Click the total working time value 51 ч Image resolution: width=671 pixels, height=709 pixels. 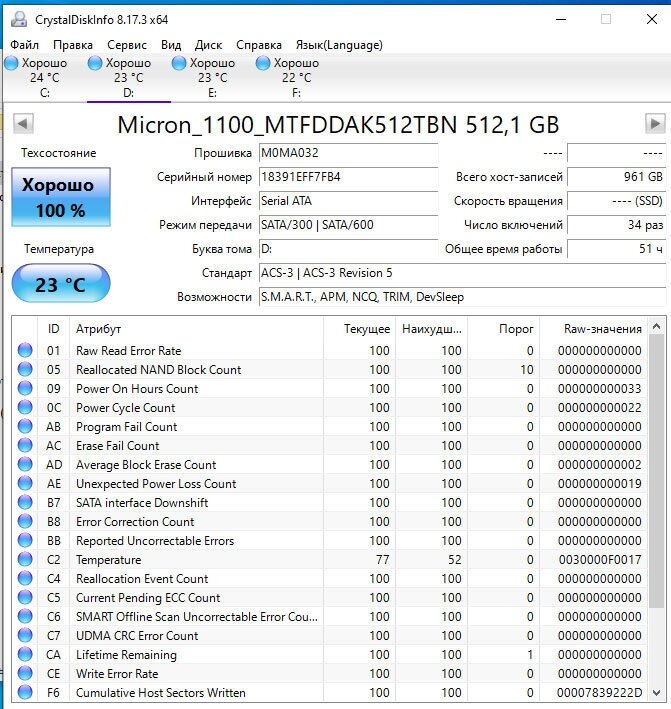616,249
